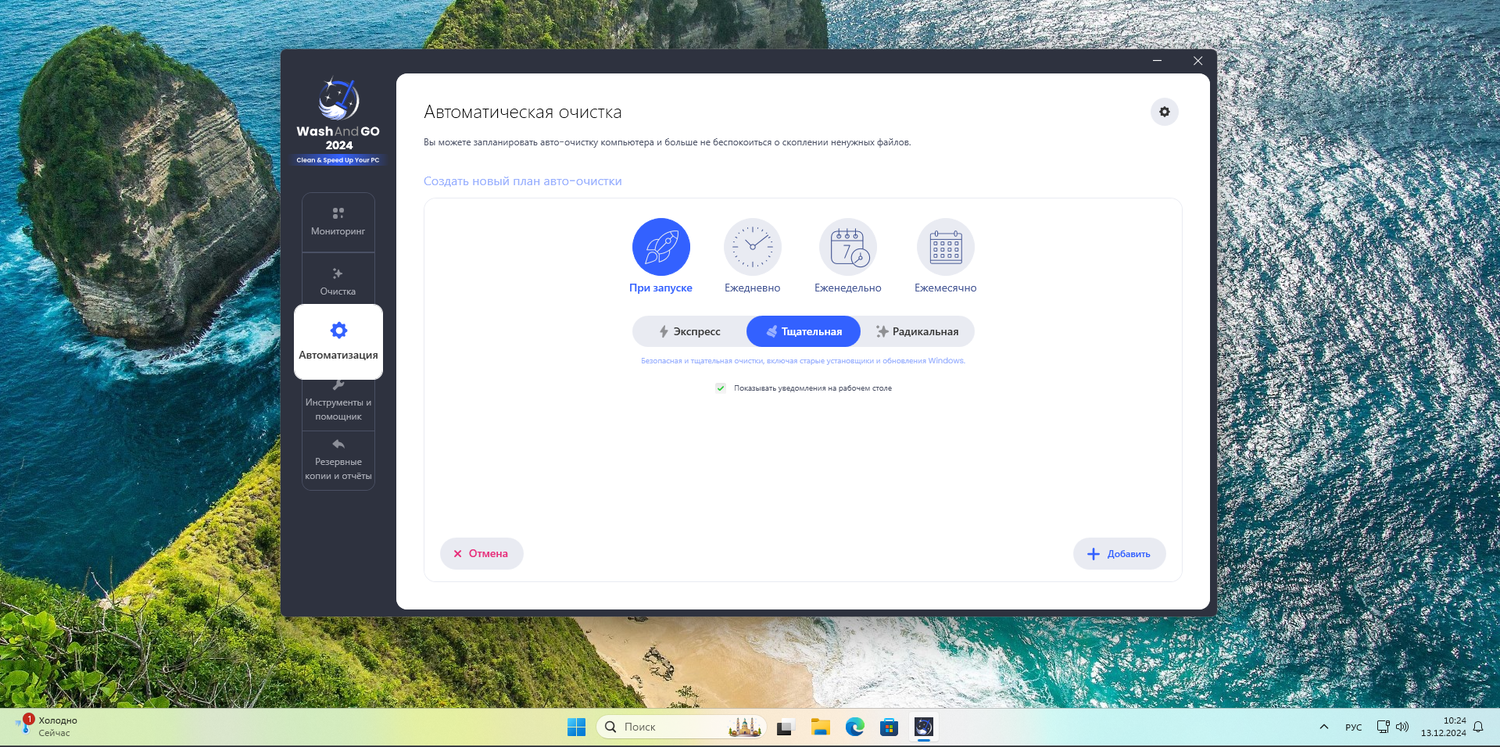1500x747 pixels.
Task: Click the taskbar Поиск search box
Action: pyautogui.click(x=681, y=727)
